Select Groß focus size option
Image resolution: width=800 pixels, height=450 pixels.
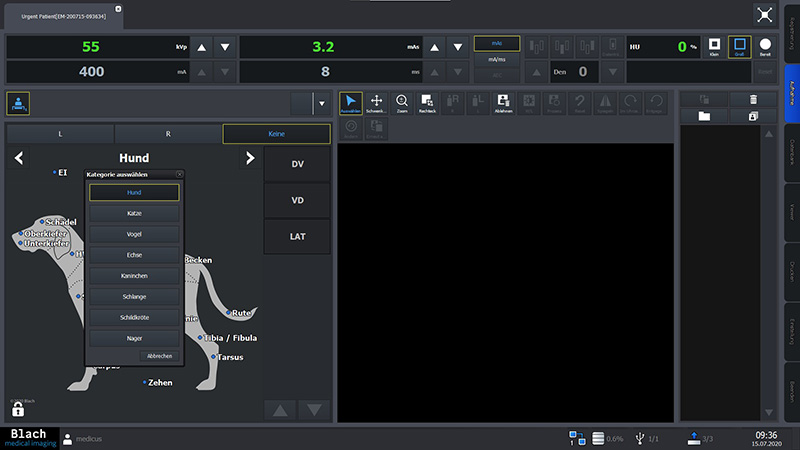(739, 47)
